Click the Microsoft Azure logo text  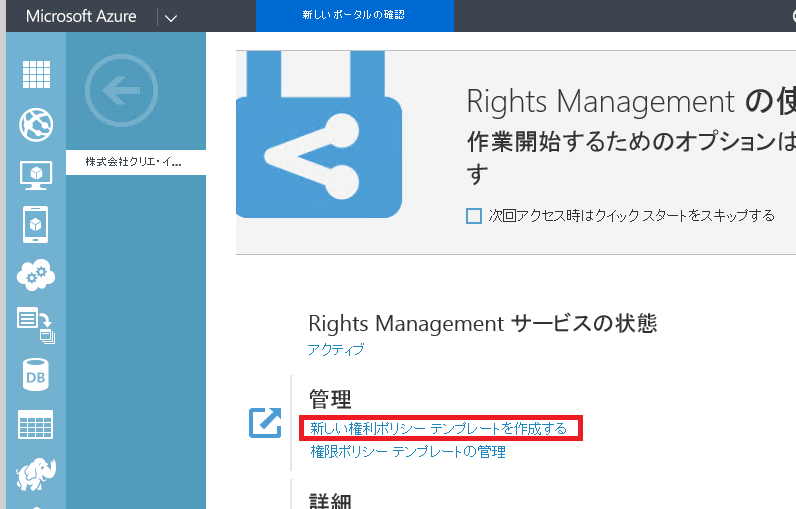(81, 16)
